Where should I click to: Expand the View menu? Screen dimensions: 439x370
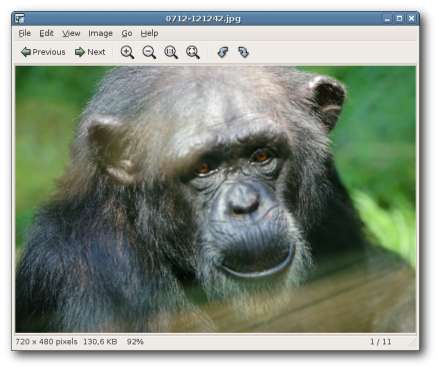coord(71,33)
